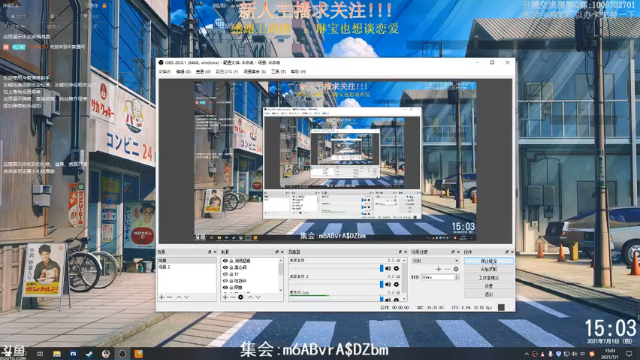Click the down arrow of the 来源 list scrollbar
Screen dimensions: 640x360
click(x=280, y=290)
